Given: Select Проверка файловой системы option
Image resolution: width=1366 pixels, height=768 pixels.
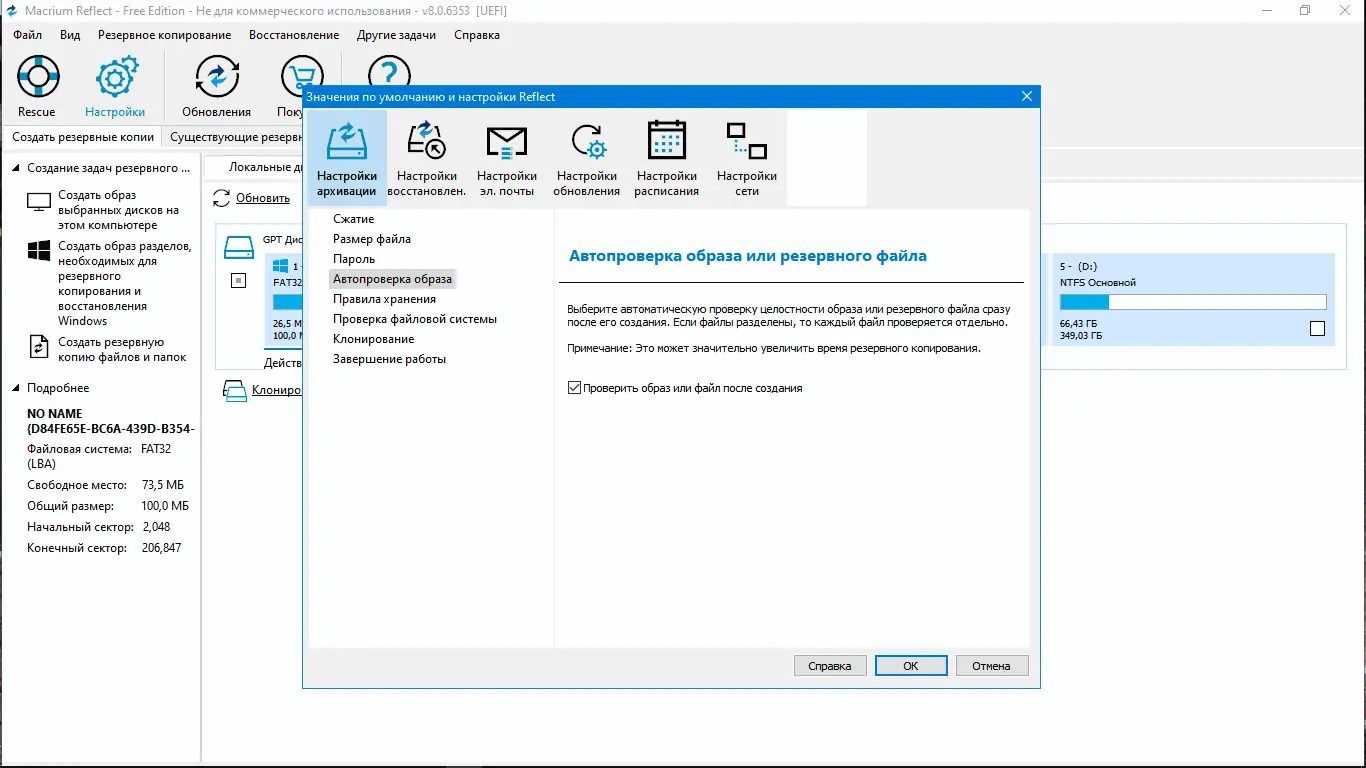Looking at the screenshot, I should pos(415,319).
